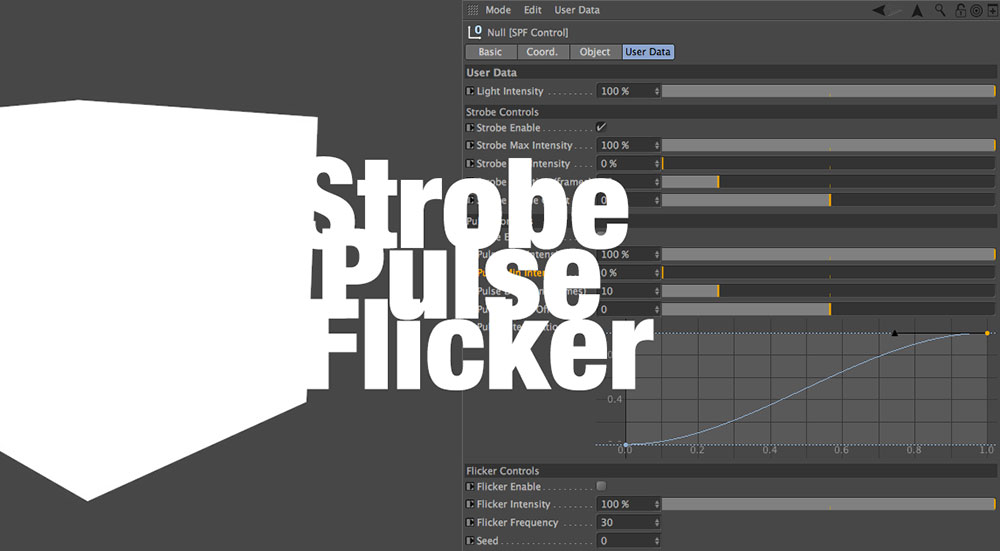Click Strobe Max Intensity stepper arrows
This screenshot has height=551, width=1000.
pos(656,145)
